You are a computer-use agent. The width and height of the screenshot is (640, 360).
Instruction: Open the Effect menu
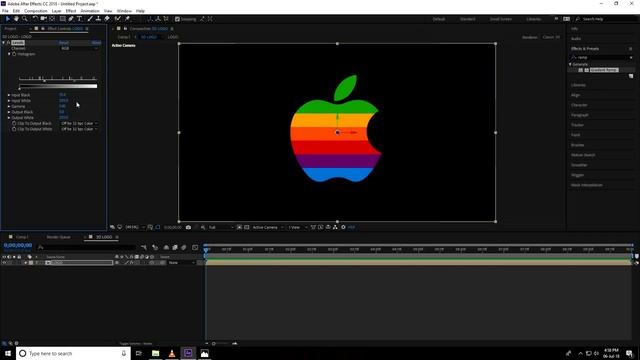point(71,11)
